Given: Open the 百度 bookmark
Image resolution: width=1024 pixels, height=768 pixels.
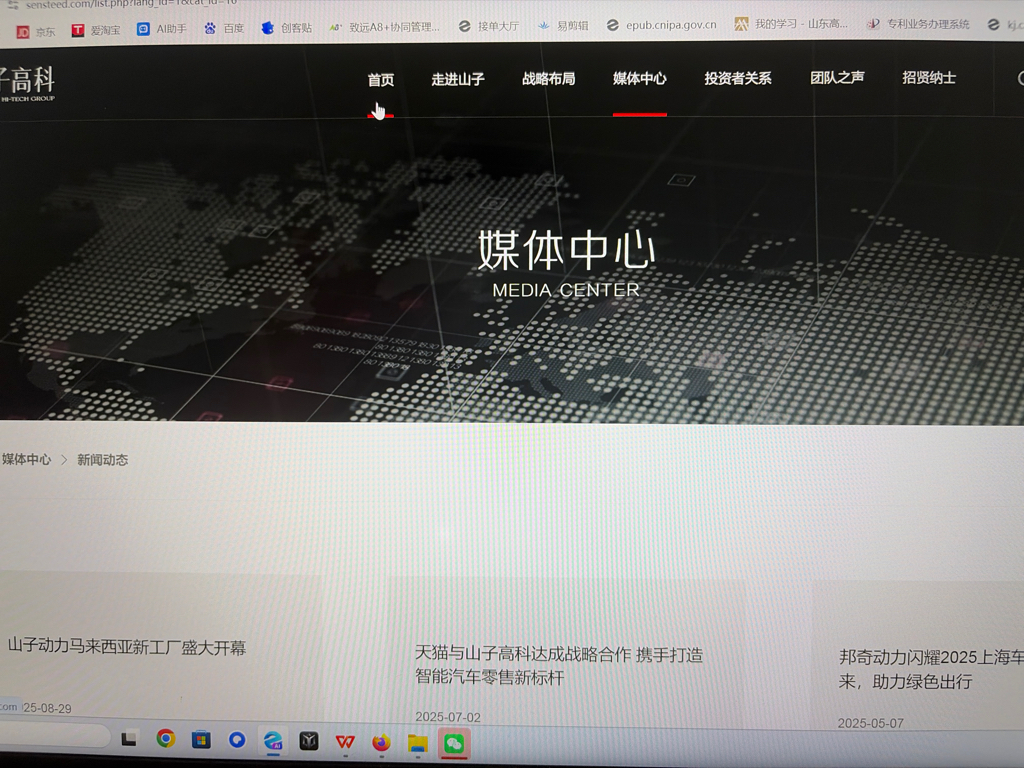Looking at the screenshot, I should [x=224, y=28].
